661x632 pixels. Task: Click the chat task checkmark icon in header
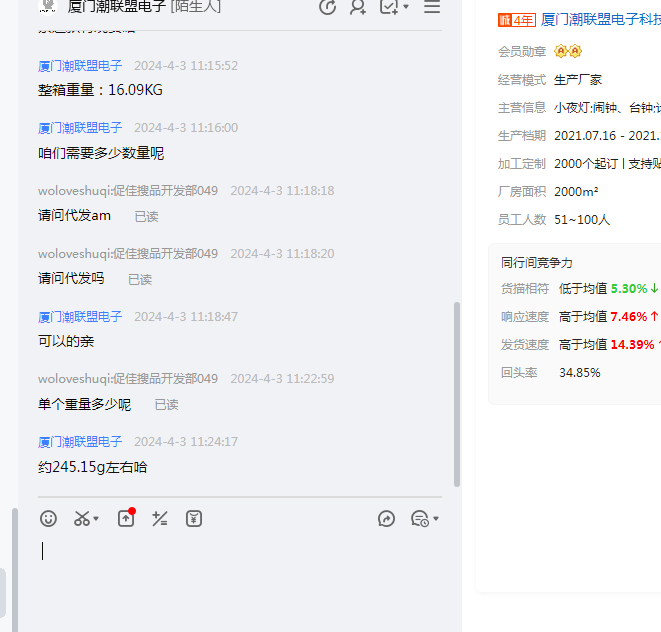389,7
